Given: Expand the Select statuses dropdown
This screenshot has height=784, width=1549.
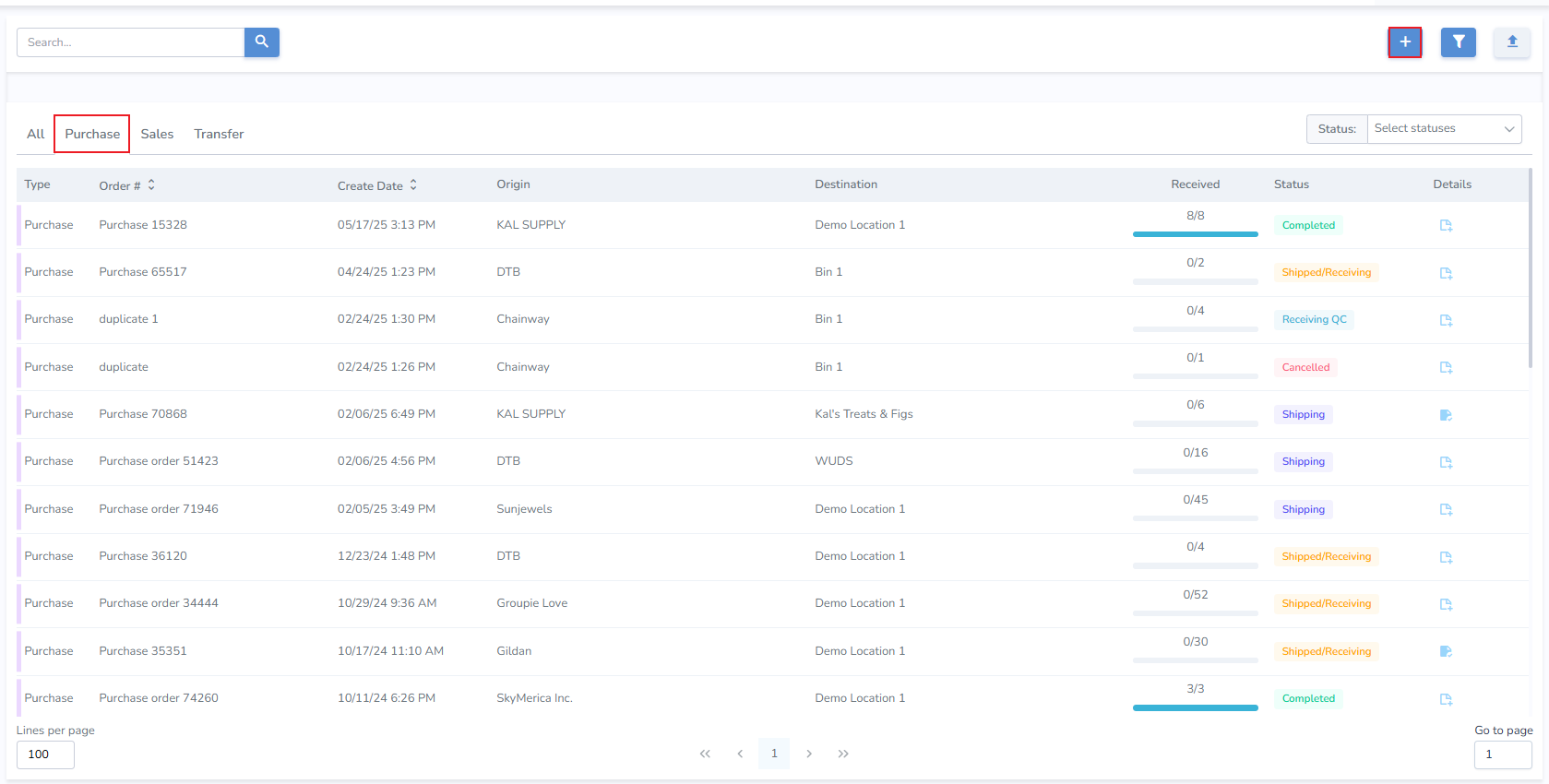Looking at the screenshot, I should (1444, 129).
